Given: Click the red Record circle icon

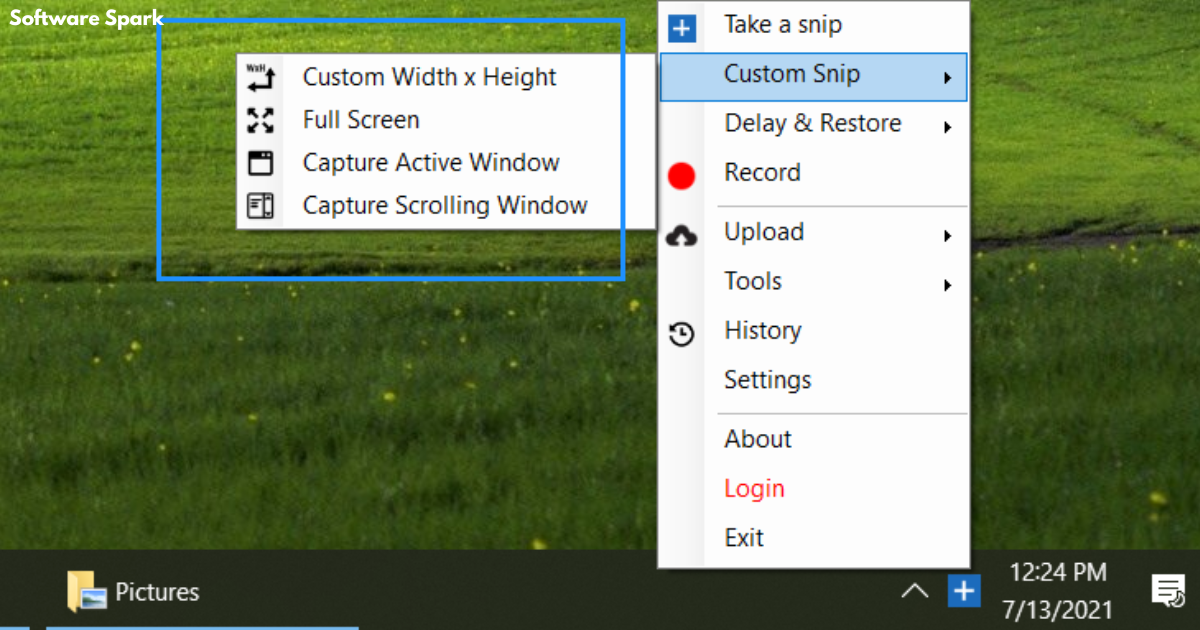Looking at the screenshot, I should pos(681,177).
